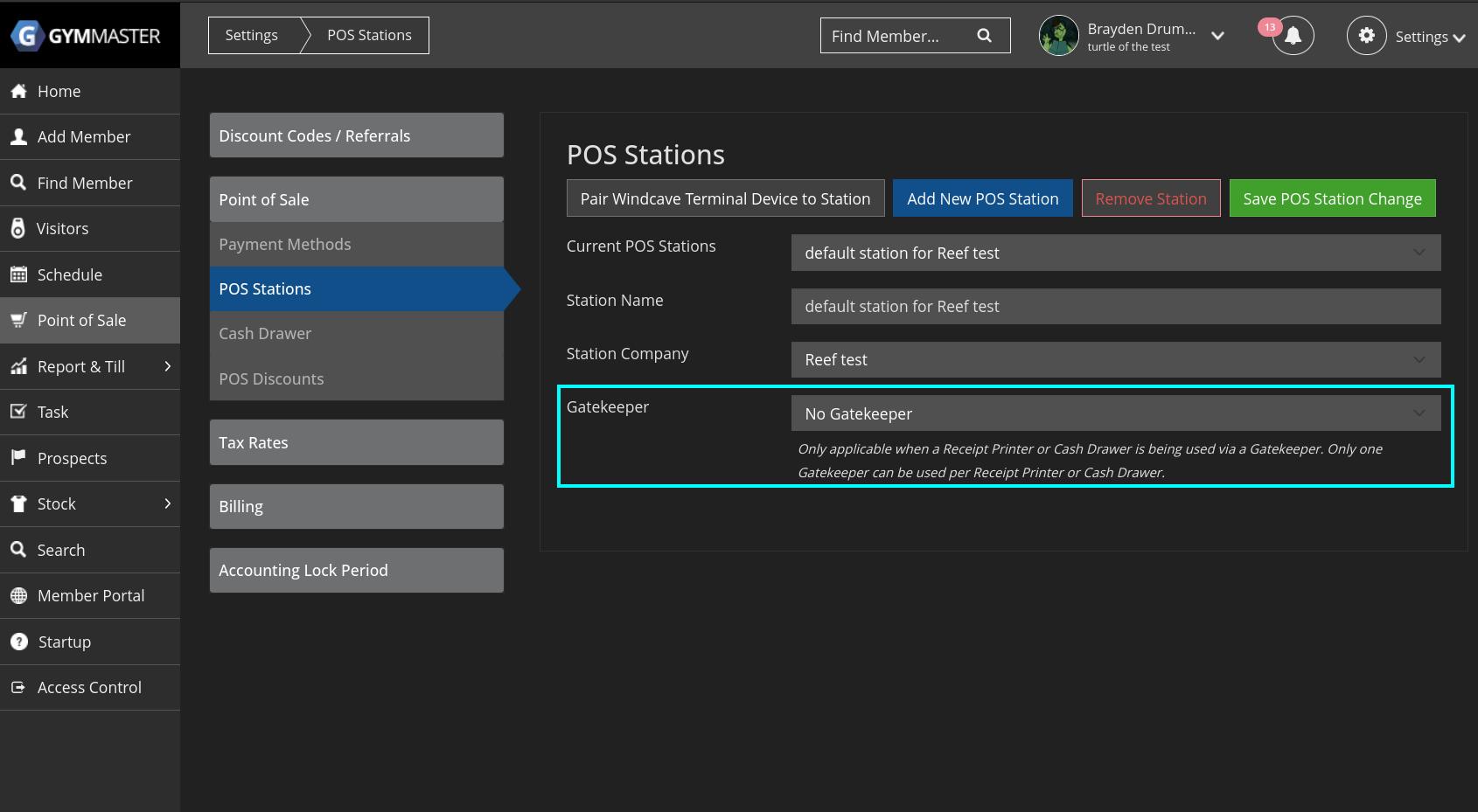Viewport: 1478px width, 812px height.
Task: Open the Current POS Stations dropdown
Action: tap(1115, 253)
